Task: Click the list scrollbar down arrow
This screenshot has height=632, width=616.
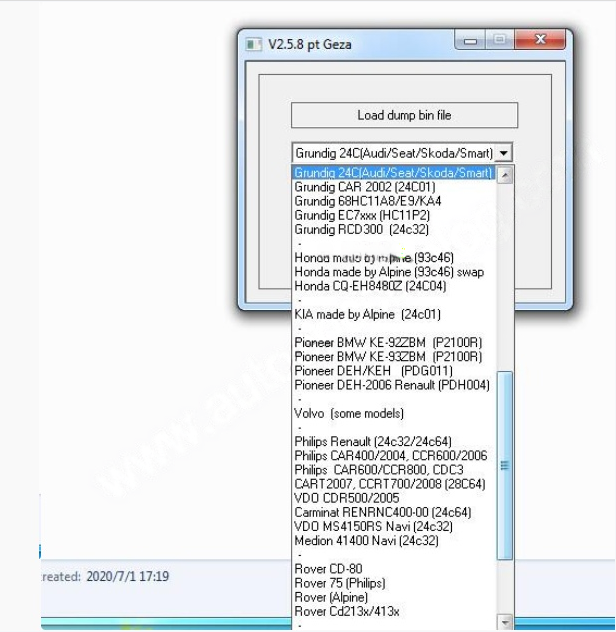Action: 505,621
